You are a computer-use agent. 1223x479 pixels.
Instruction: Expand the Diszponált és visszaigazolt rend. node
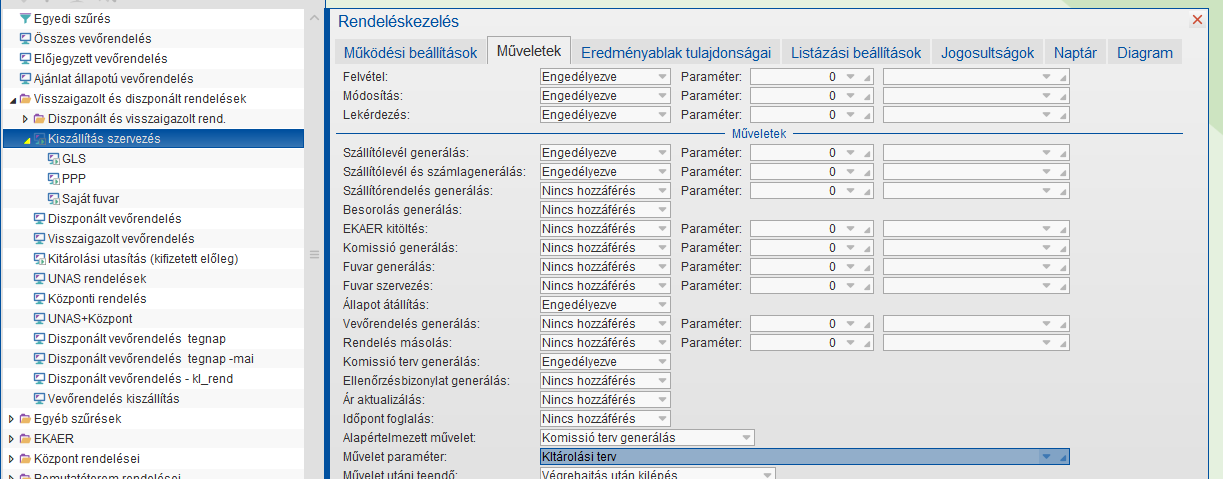[26, 118]
